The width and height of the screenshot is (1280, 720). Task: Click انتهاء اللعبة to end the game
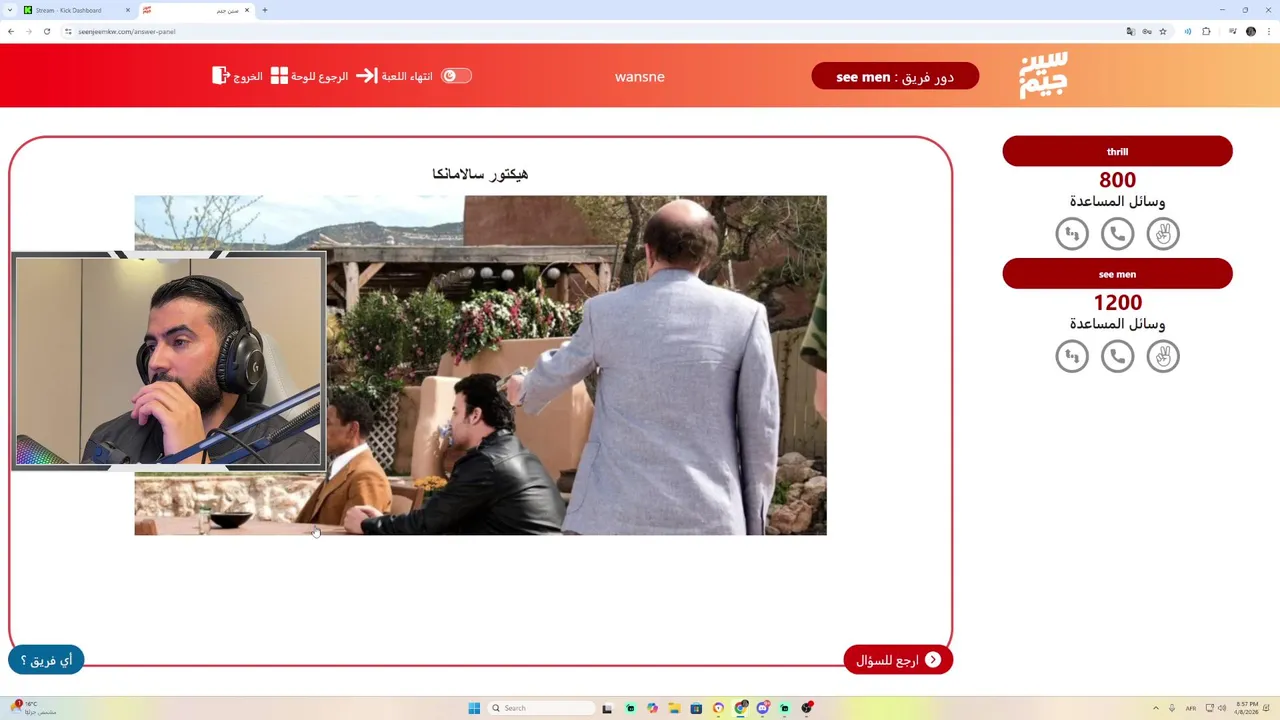[x=395, y=76]
